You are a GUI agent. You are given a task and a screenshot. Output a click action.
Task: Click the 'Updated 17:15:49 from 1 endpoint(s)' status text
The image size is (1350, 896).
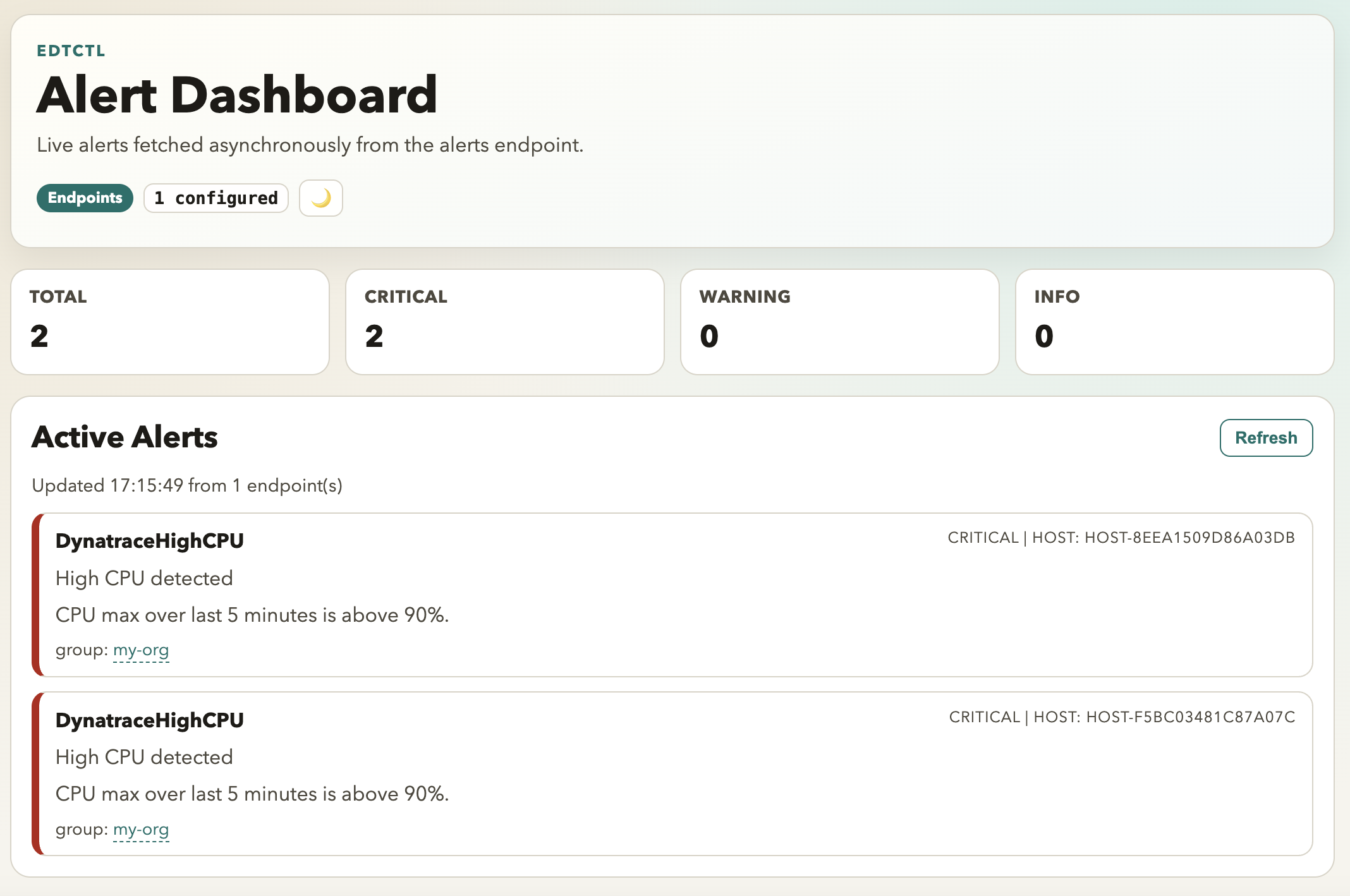click(187, 485)
